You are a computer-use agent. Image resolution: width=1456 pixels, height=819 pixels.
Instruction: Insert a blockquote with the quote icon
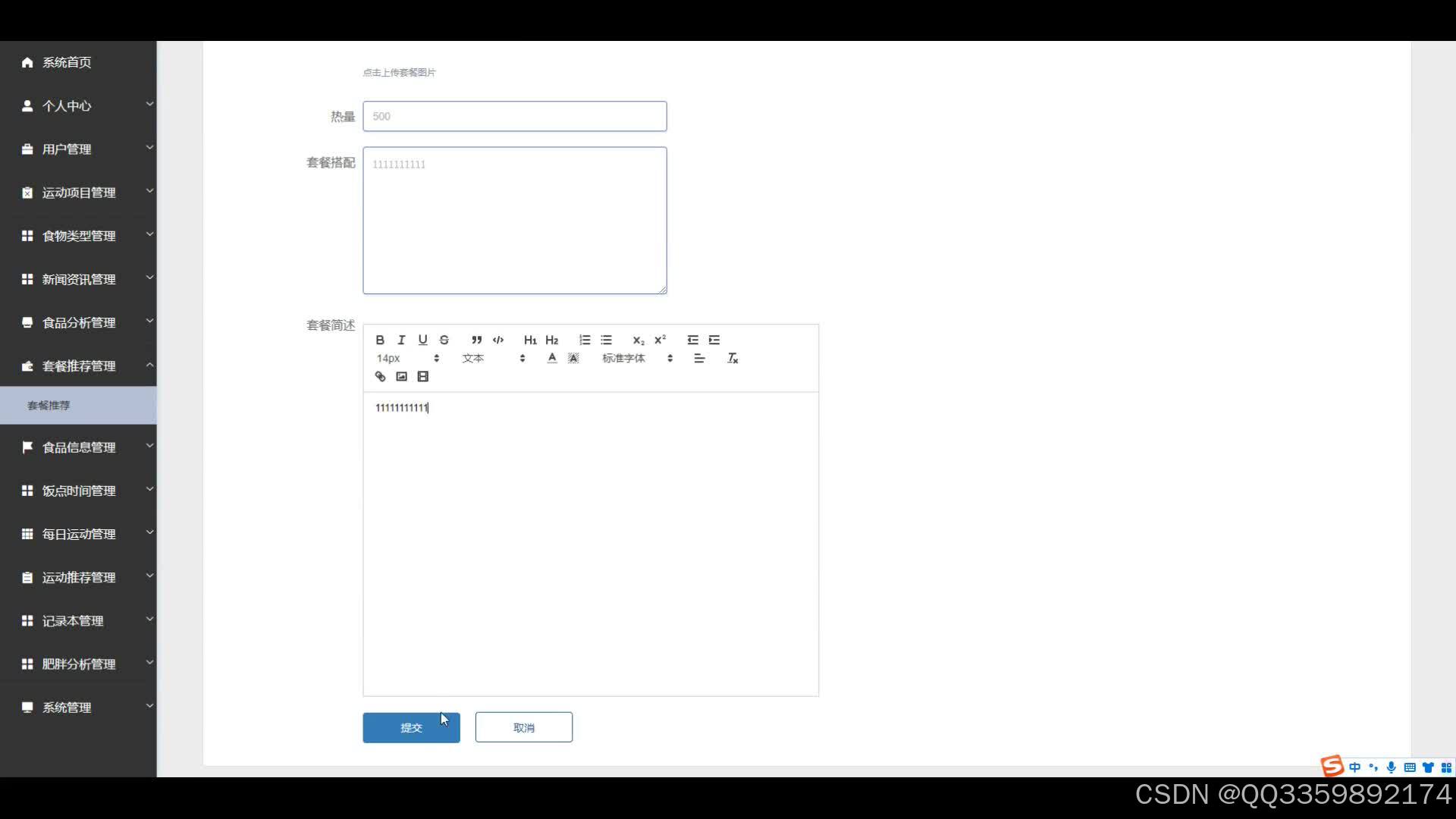coord(476,340)
